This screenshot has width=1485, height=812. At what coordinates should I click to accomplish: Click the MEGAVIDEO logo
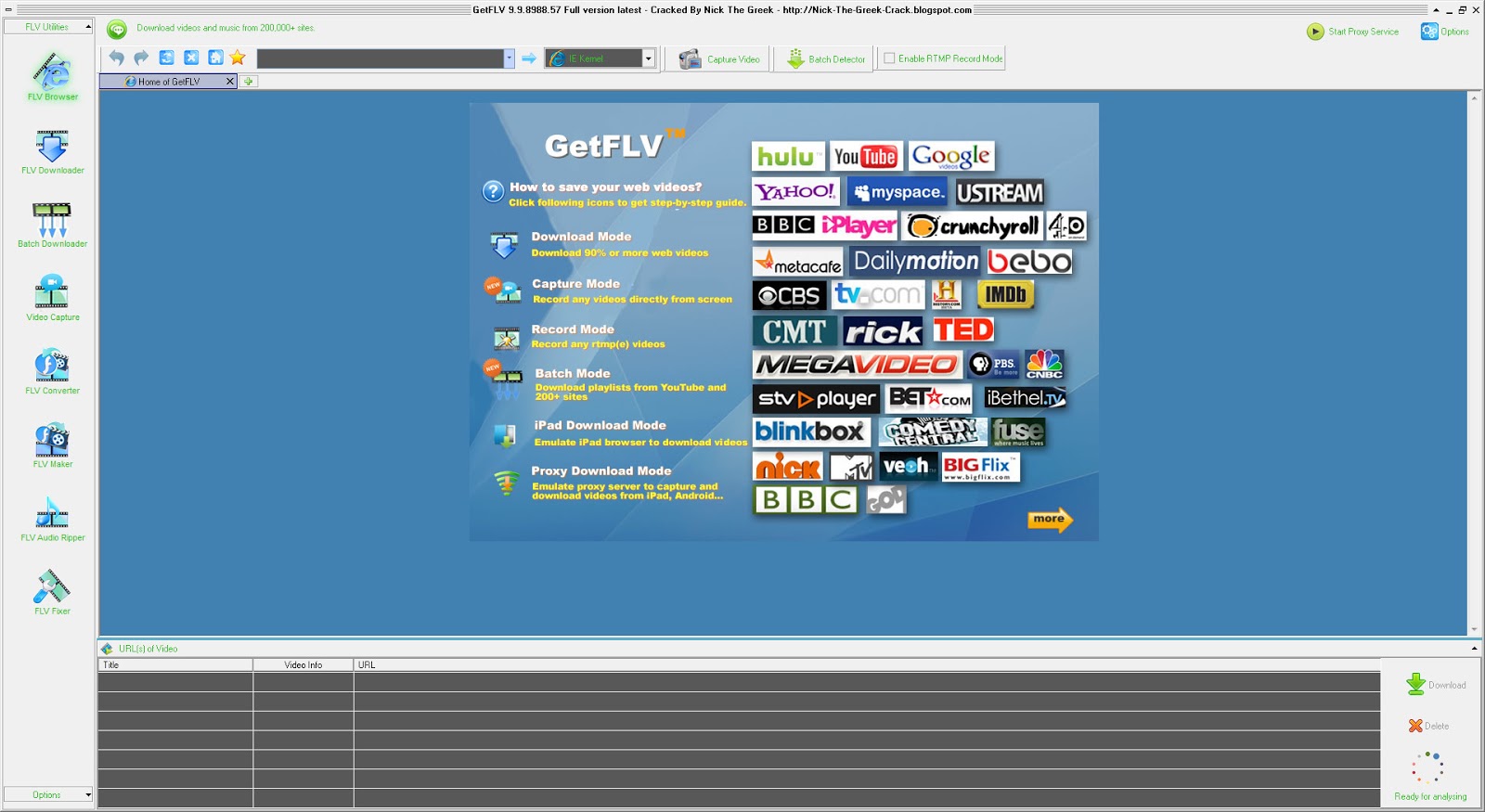(857, 365)
